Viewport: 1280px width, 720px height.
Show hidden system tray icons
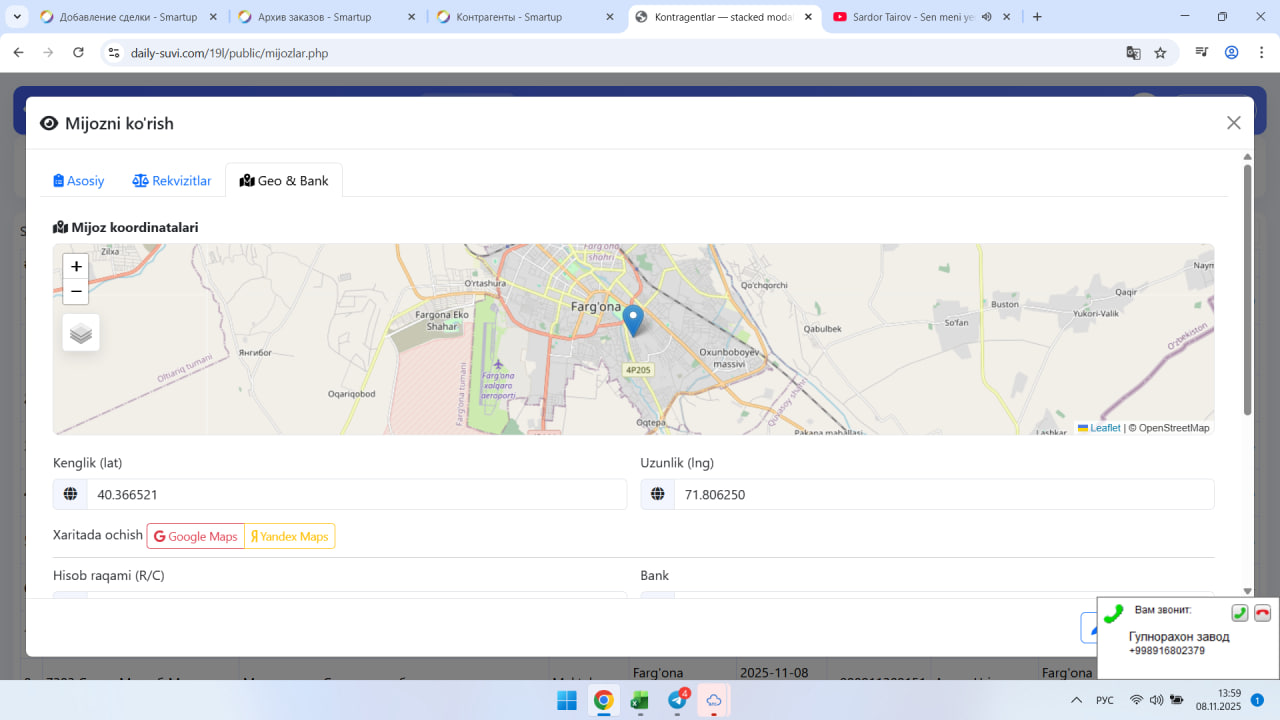point(1076,700)
